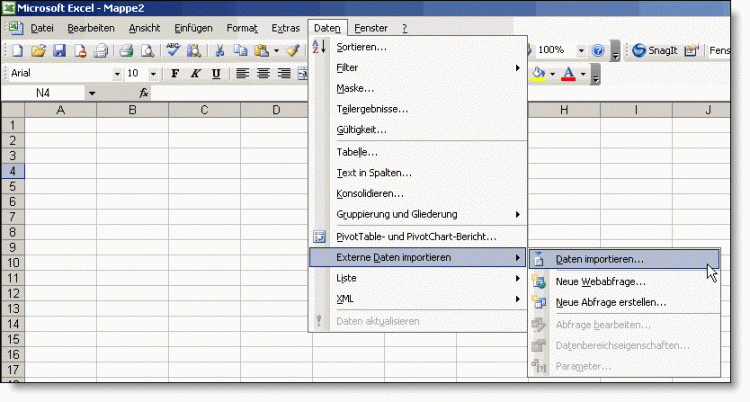Toggle bold (F) formatting
The image size is (750, 402).
176,73
